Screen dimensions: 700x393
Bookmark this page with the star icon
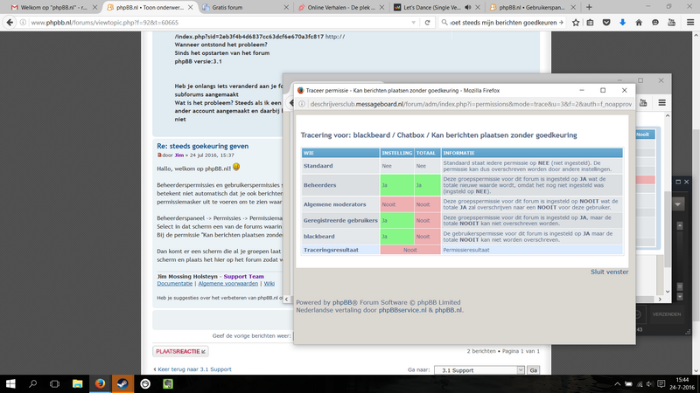(x=575, y=22)
